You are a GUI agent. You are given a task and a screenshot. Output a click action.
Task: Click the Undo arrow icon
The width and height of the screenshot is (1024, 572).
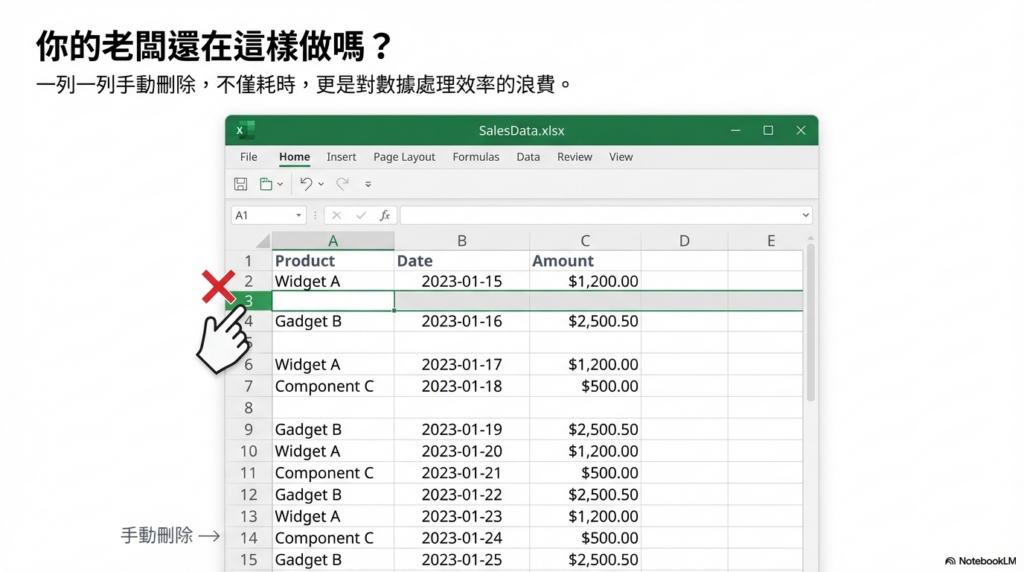point(306,184)
